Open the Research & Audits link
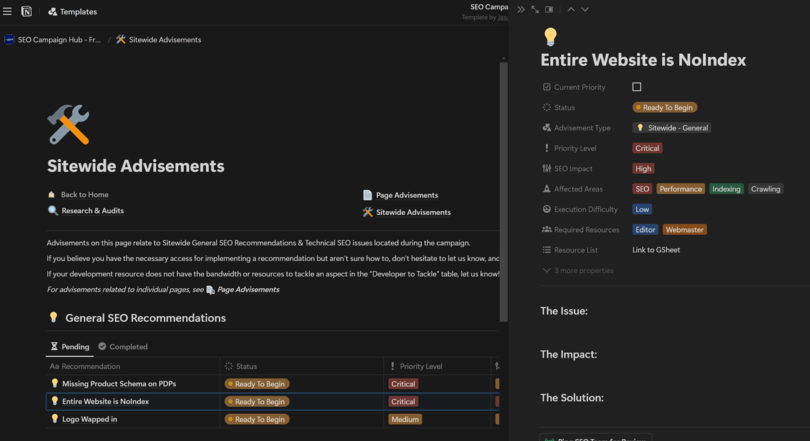 (x=92, y=211)
